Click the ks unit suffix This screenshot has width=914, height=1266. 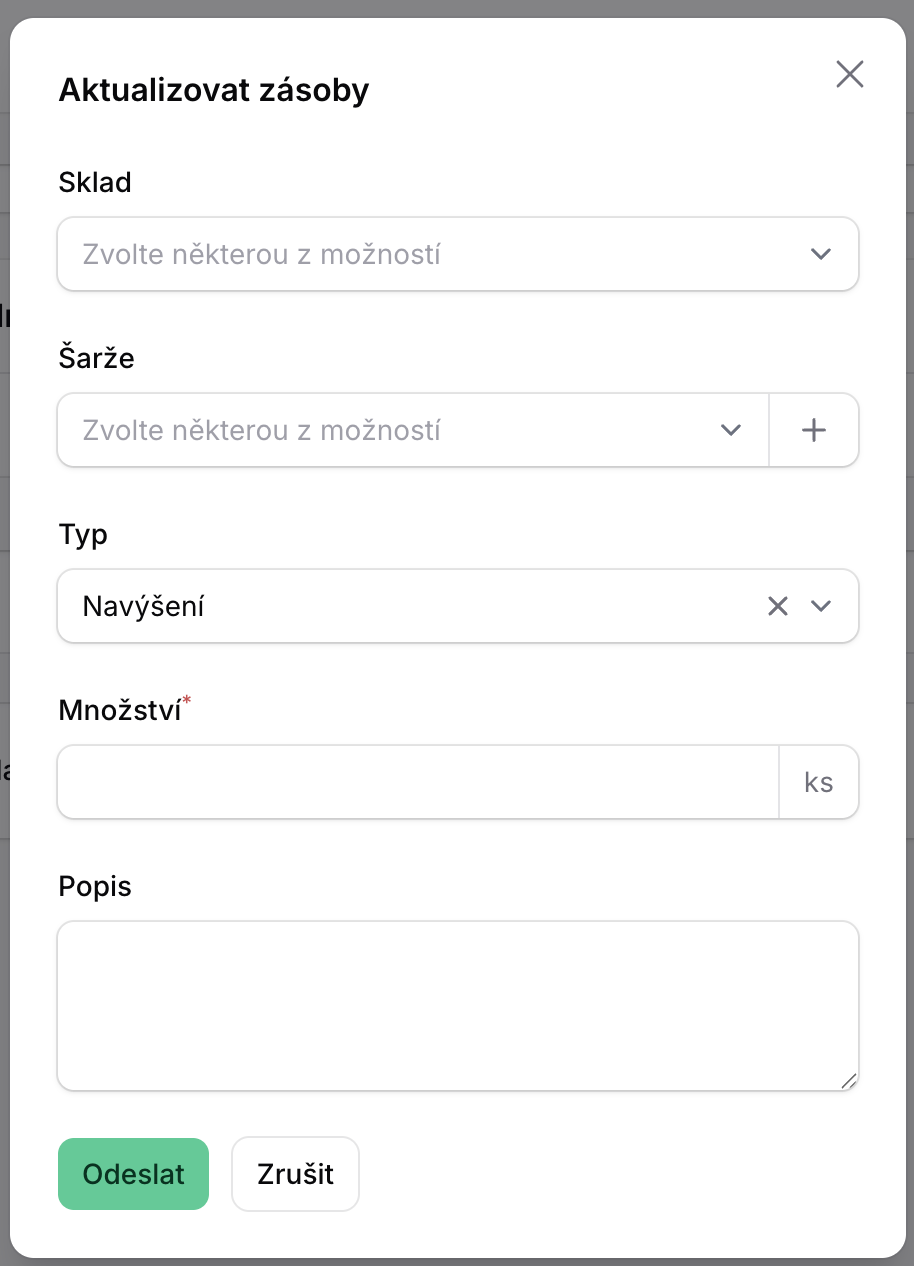point(818,782)
